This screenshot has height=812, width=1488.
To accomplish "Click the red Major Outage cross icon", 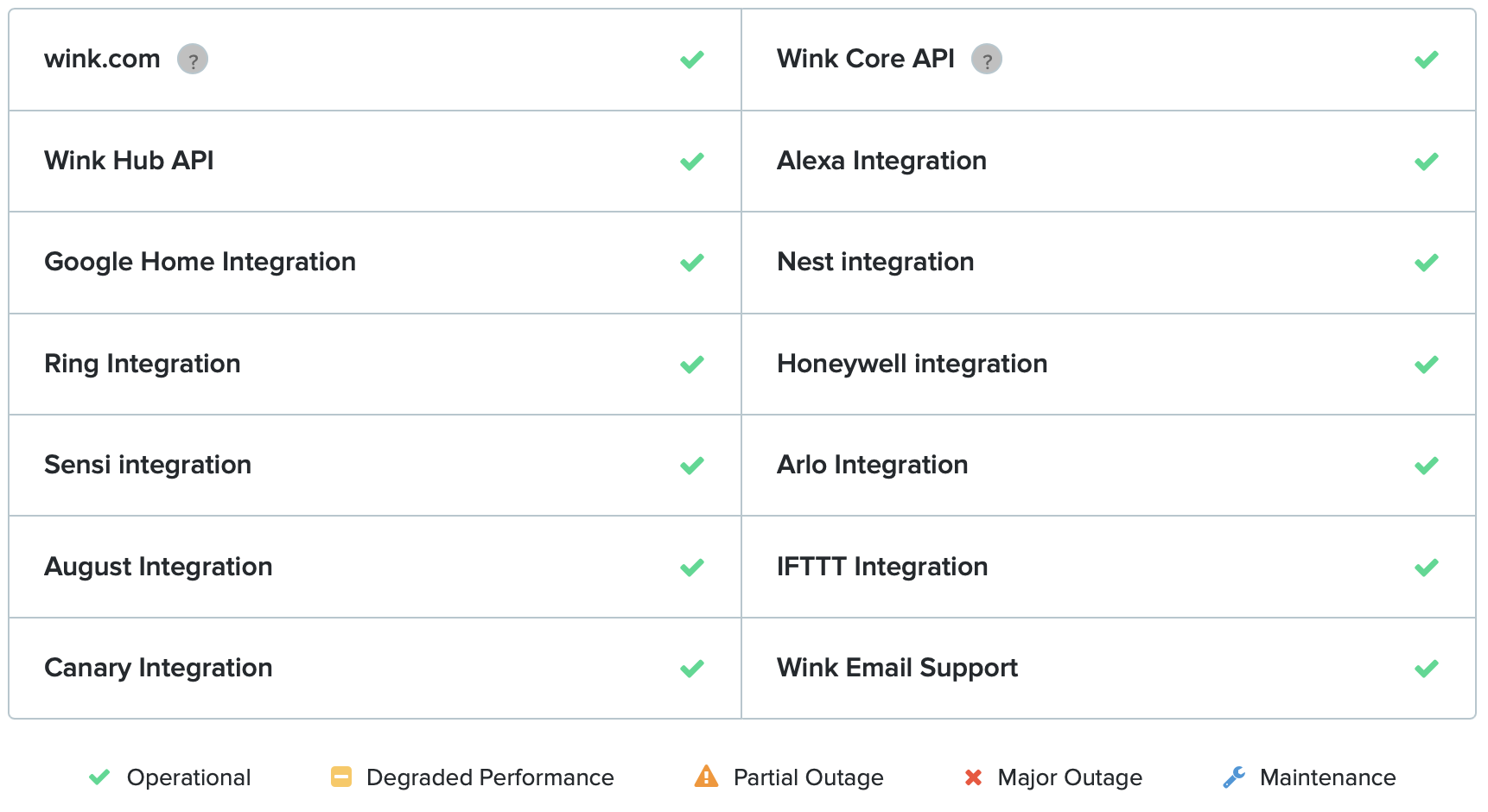I will click(x=973, y=777).
